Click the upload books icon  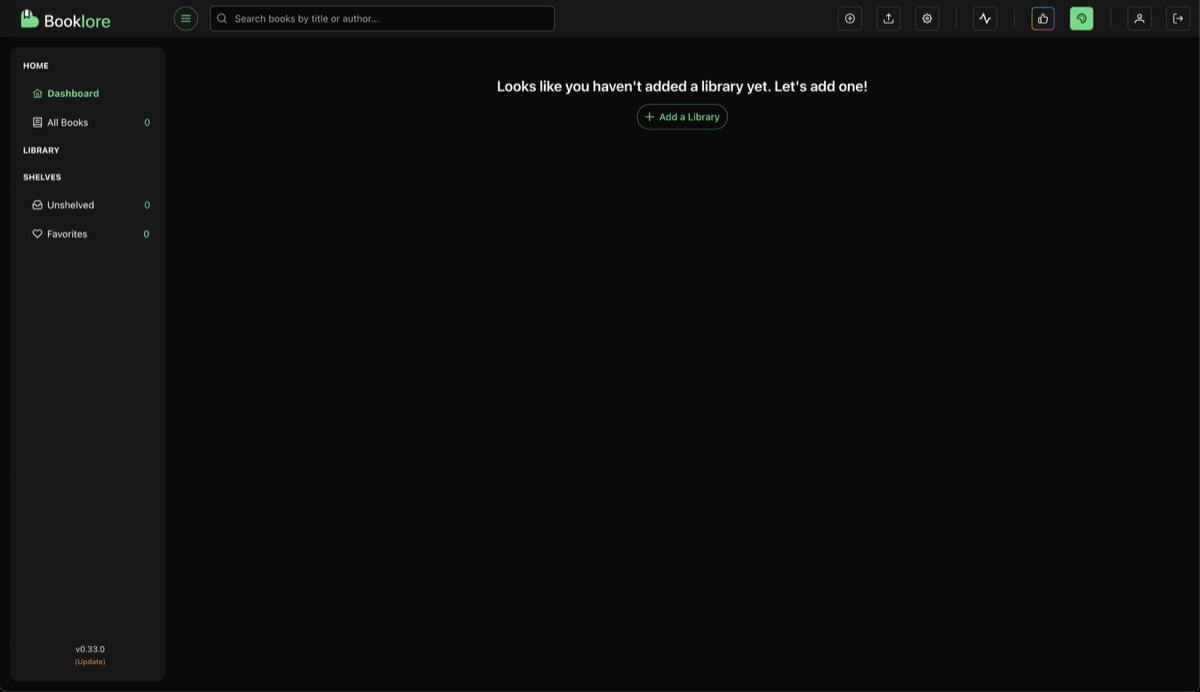pyautogui.click(x=888, y=18)
